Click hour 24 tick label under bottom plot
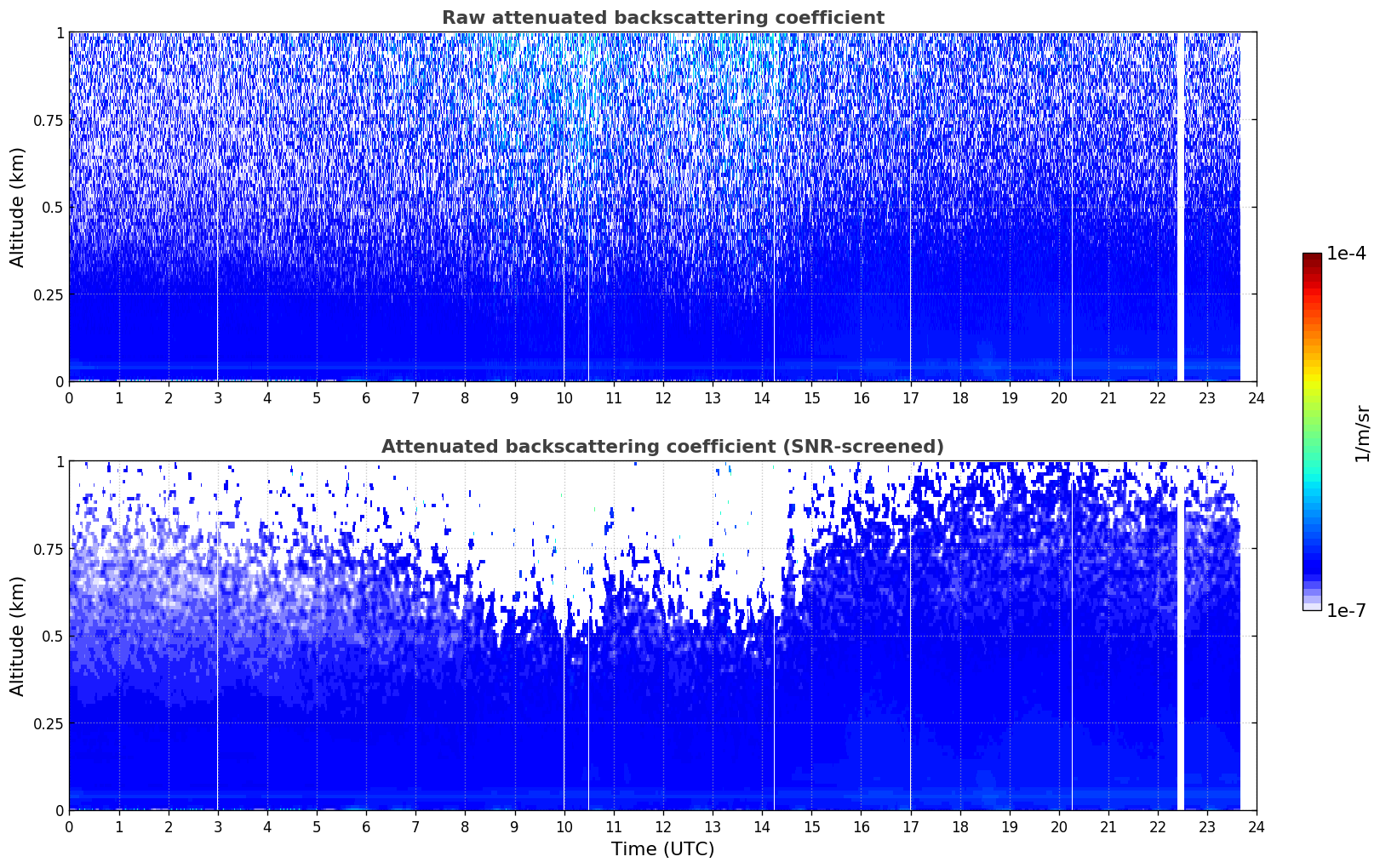1380x868 pixels. tap(1256, 827)
